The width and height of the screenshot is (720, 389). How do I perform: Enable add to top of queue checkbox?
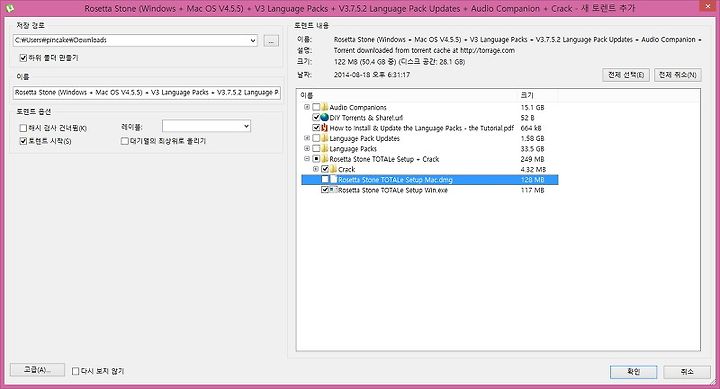[124, 141]
